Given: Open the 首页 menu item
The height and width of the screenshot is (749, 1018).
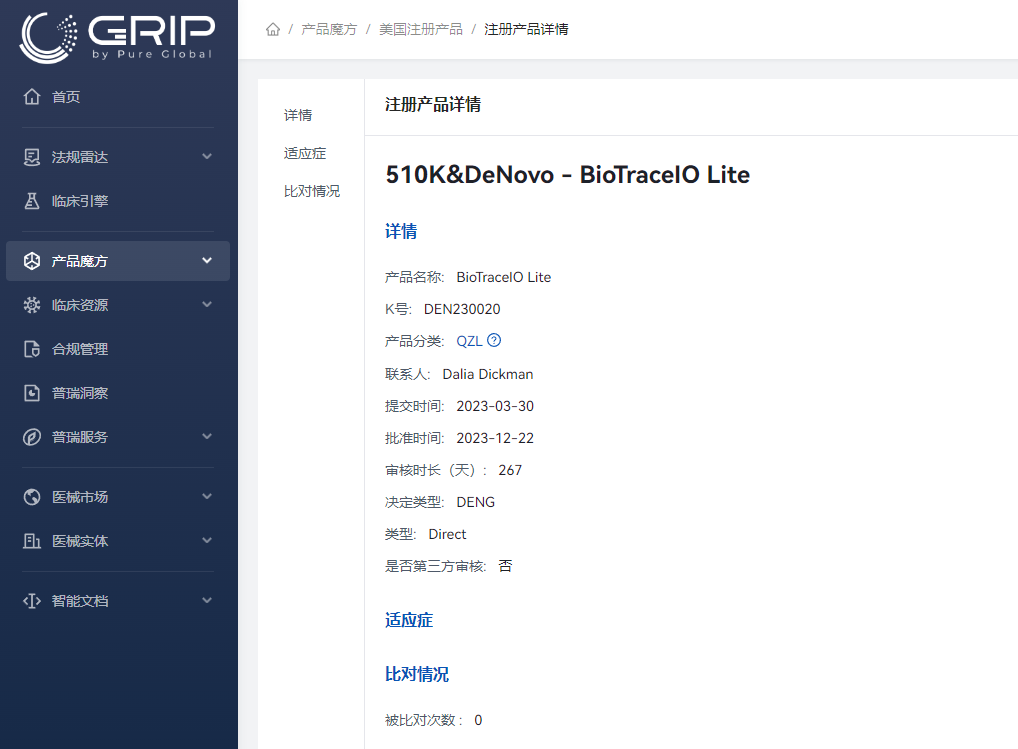Looking at the screenshot, I should tap(118, 97).
